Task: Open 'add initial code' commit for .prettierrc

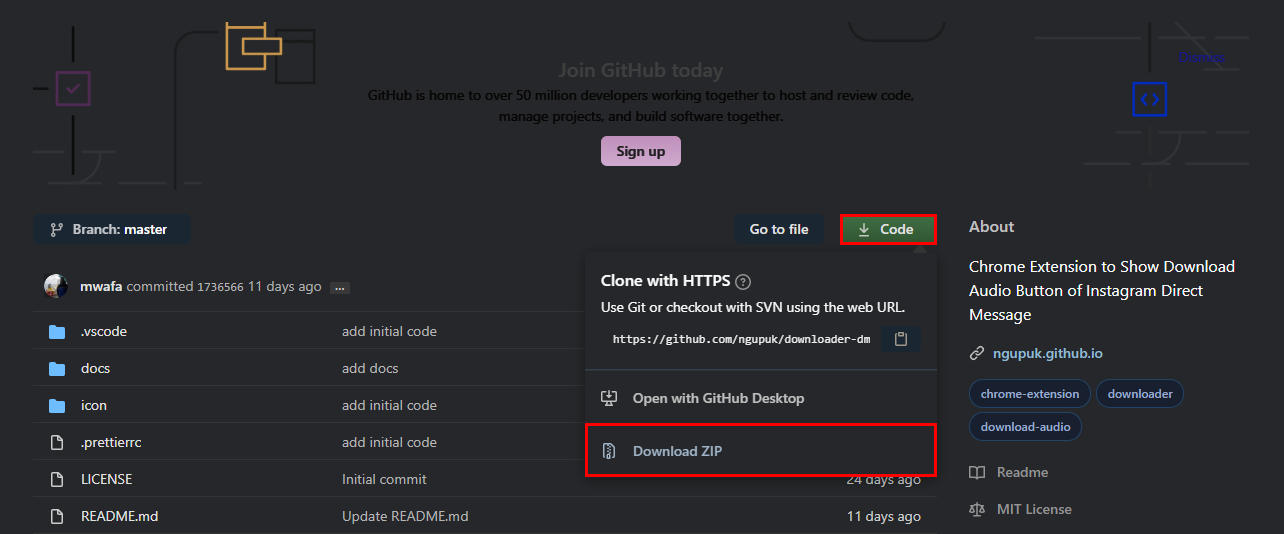Action: (389, 442)
